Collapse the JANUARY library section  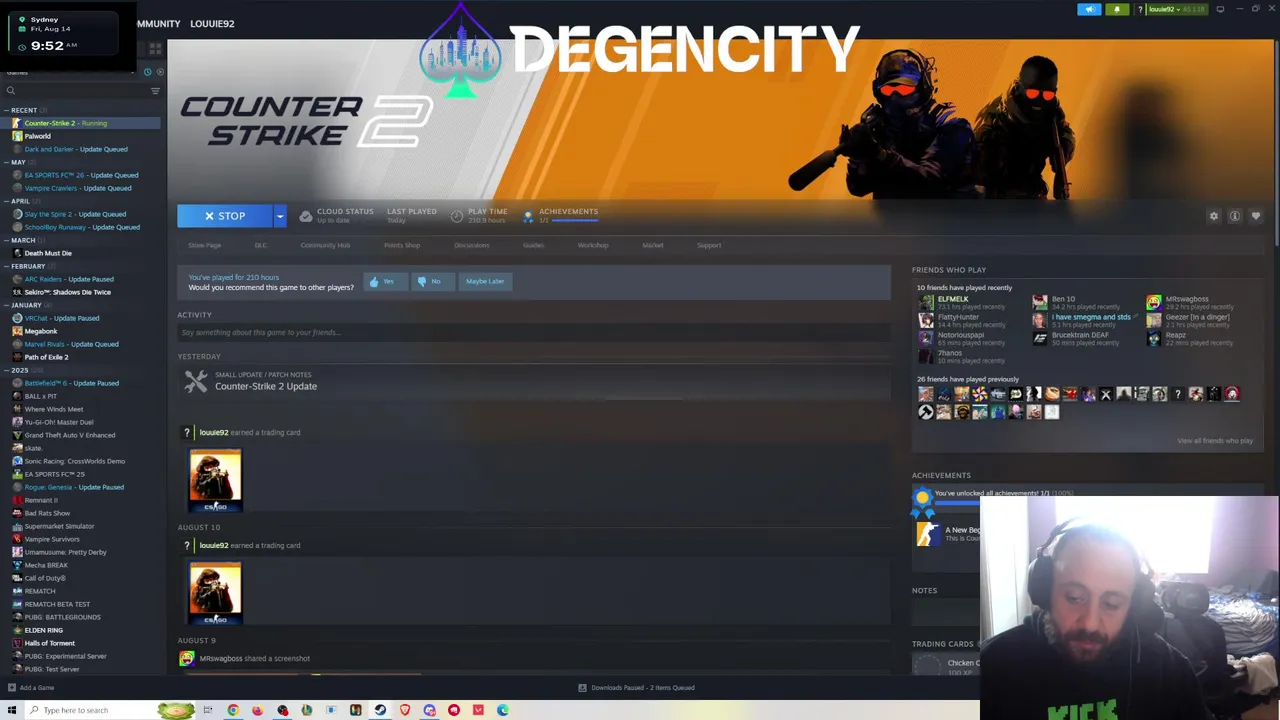coord(7,305)
